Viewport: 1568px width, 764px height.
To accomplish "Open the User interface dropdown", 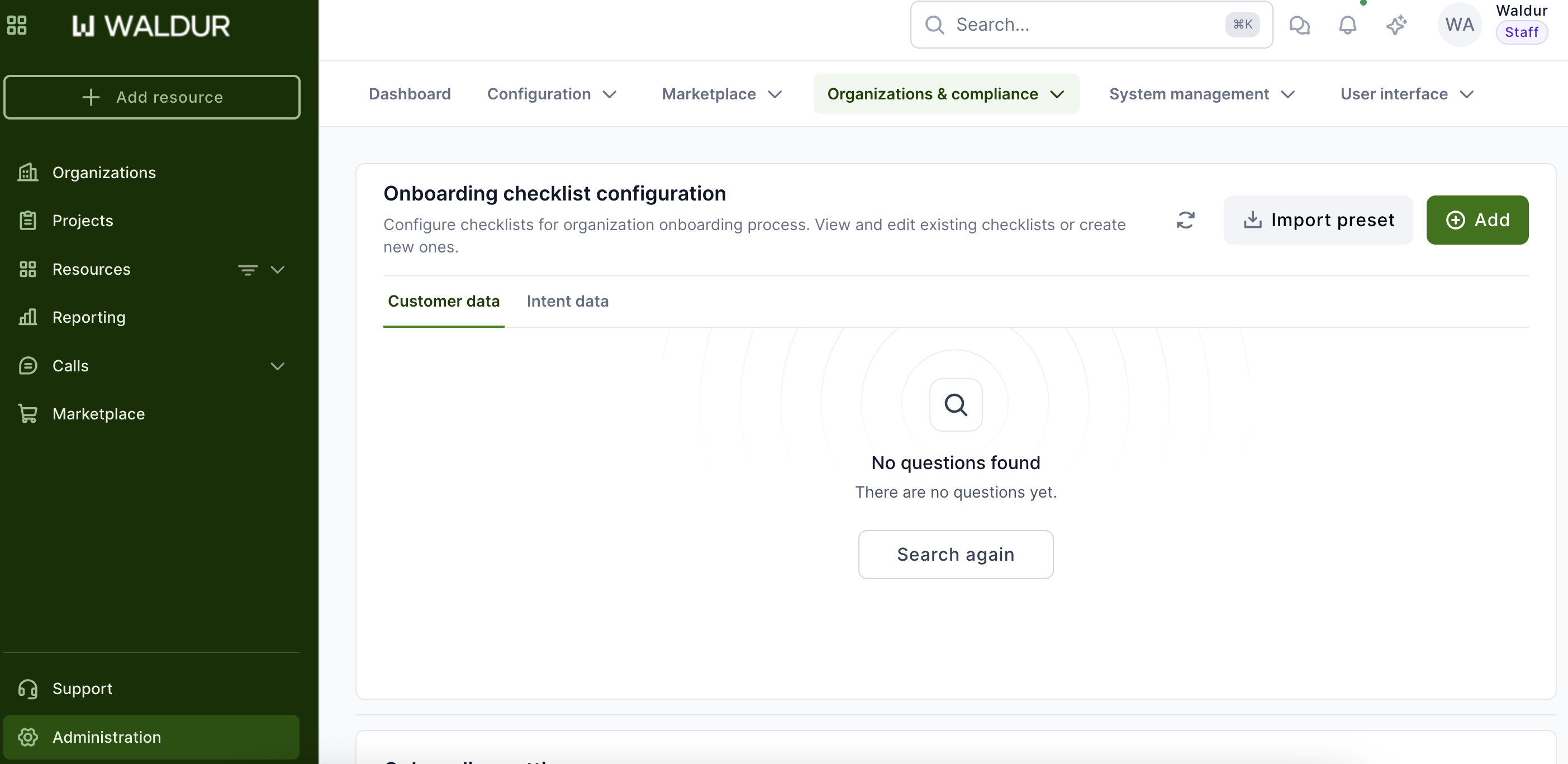I will (1406, 94).
